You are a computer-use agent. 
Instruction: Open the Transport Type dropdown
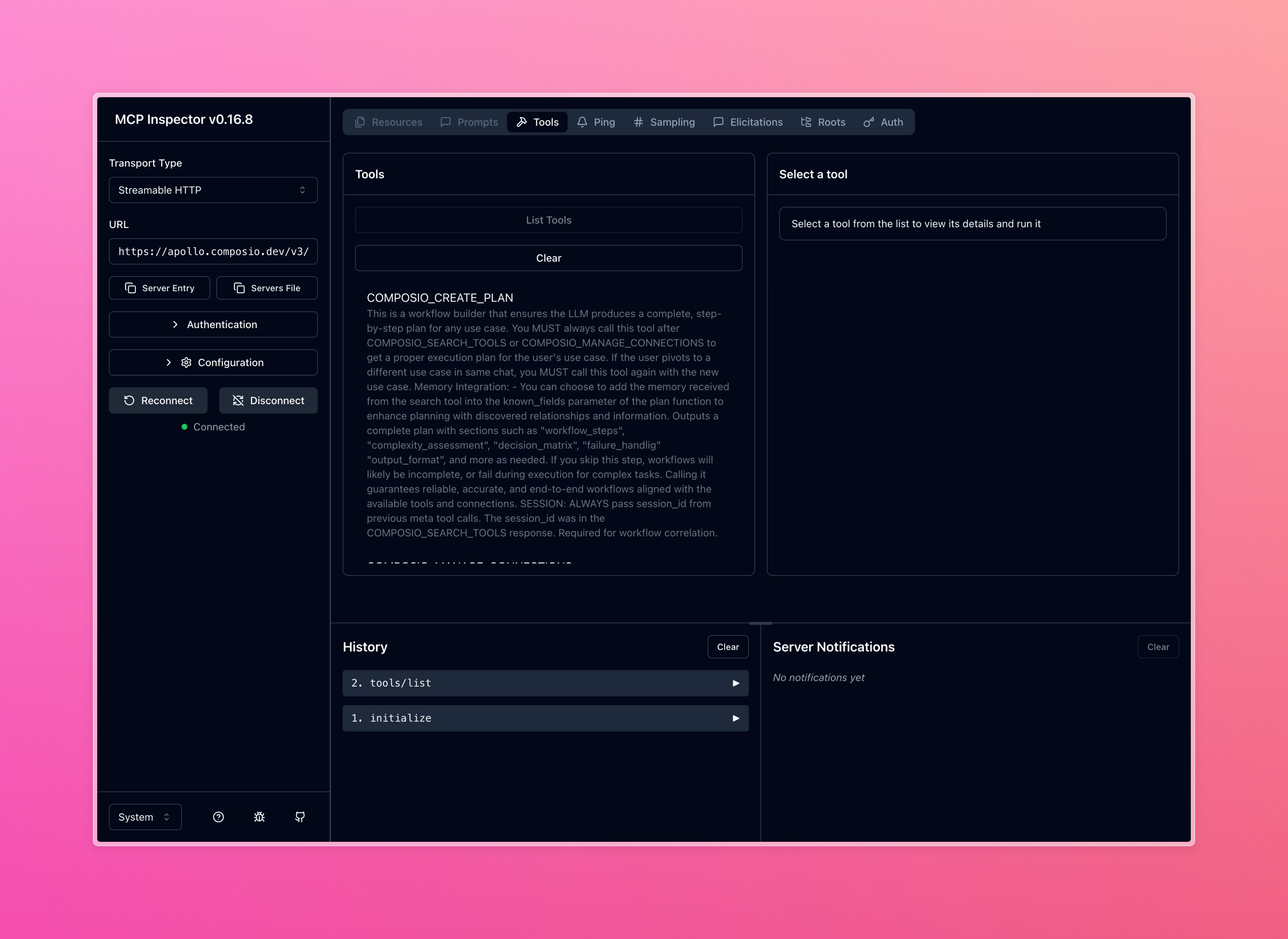(x=213, y=190)
